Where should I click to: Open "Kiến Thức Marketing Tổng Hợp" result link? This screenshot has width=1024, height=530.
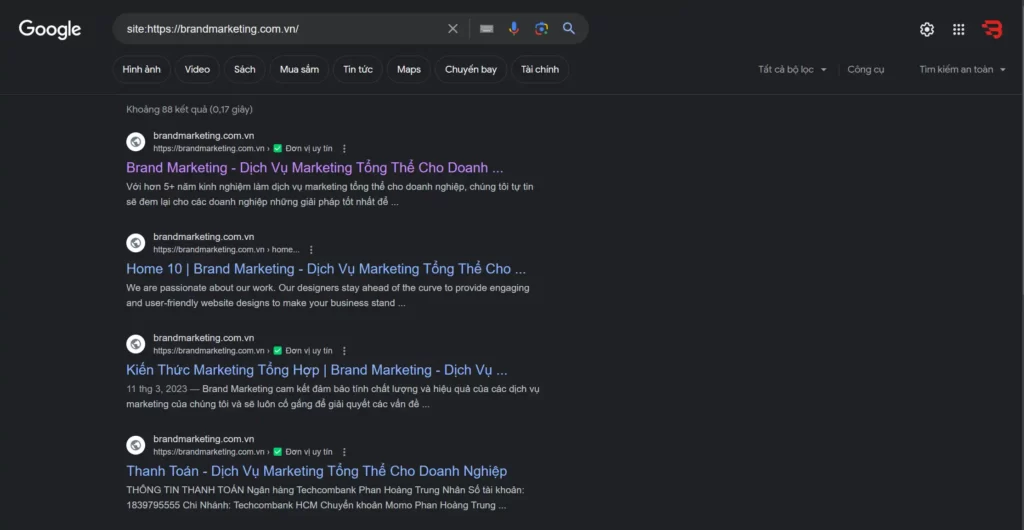(x=316, y=370)
